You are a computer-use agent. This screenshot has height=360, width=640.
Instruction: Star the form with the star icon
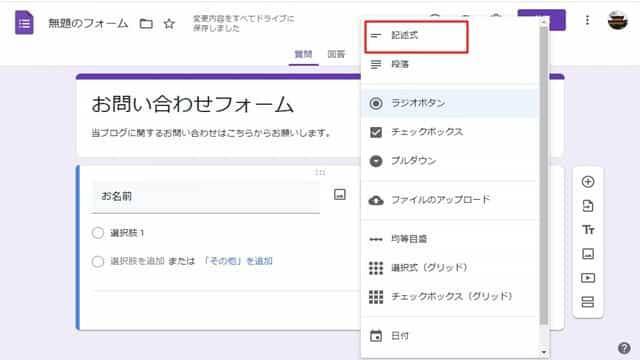(169, 24)
